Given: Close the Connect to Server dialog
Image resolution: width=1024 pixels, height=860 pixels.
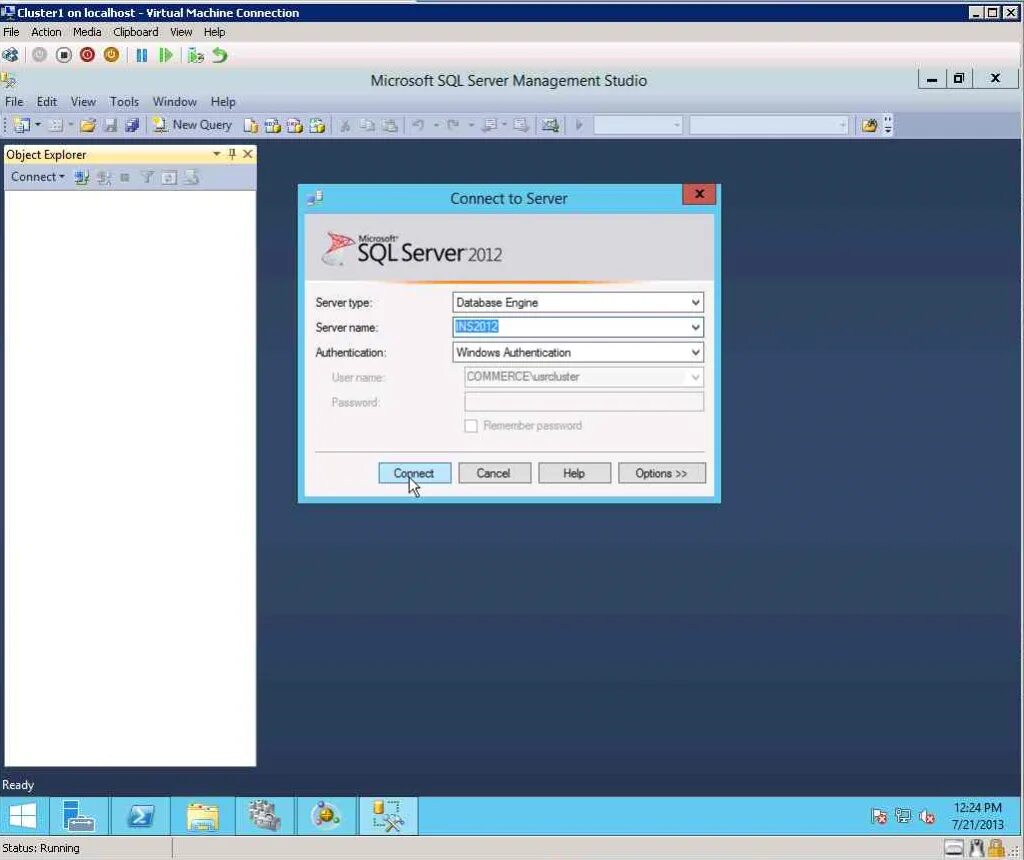Looking at the screenshot, I should (x=699, y=194).
